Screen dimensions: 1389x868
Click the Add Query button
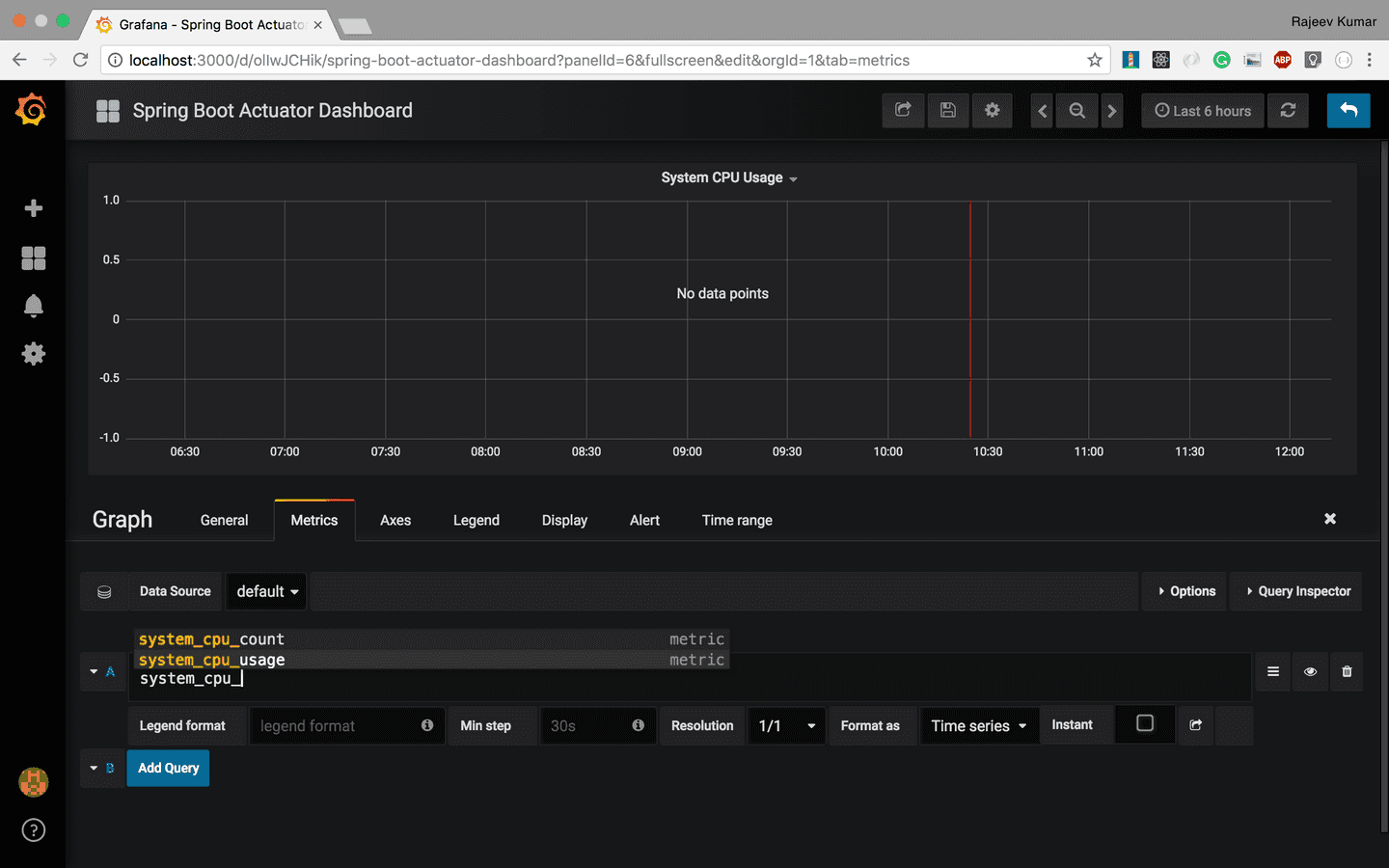[x=168, y=768]
